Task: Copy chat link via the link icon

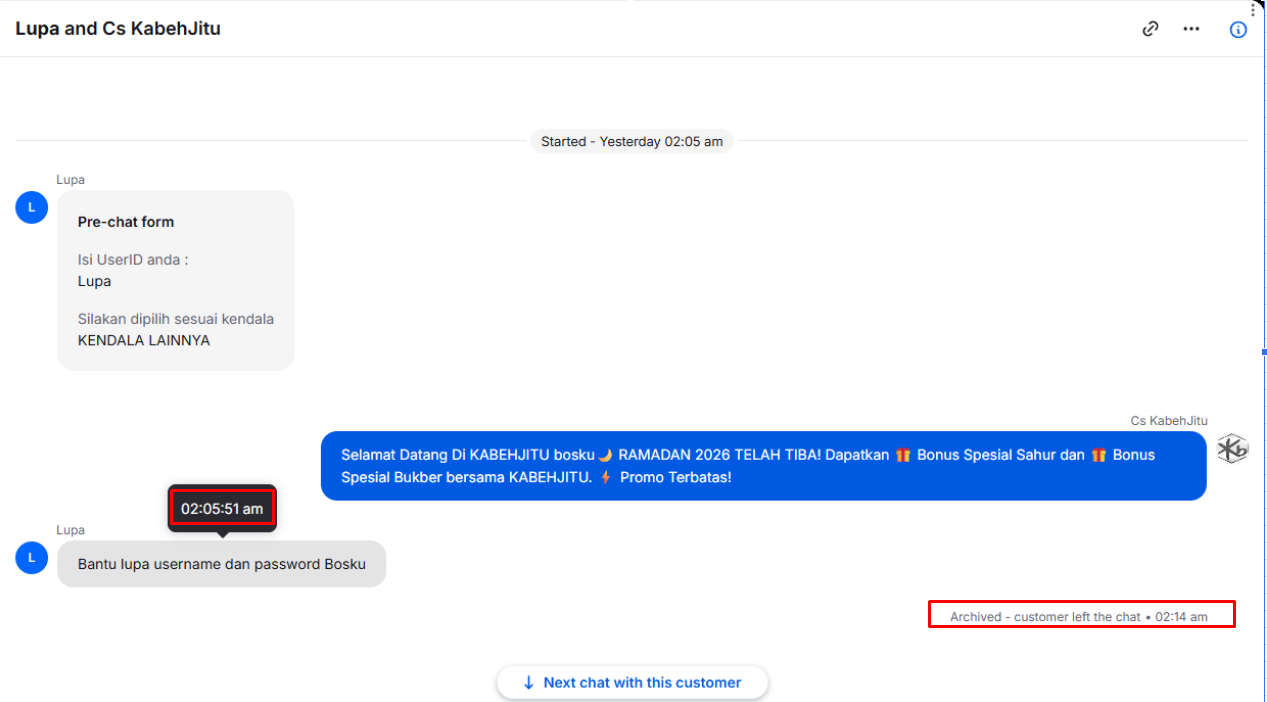Action: 1150,29
